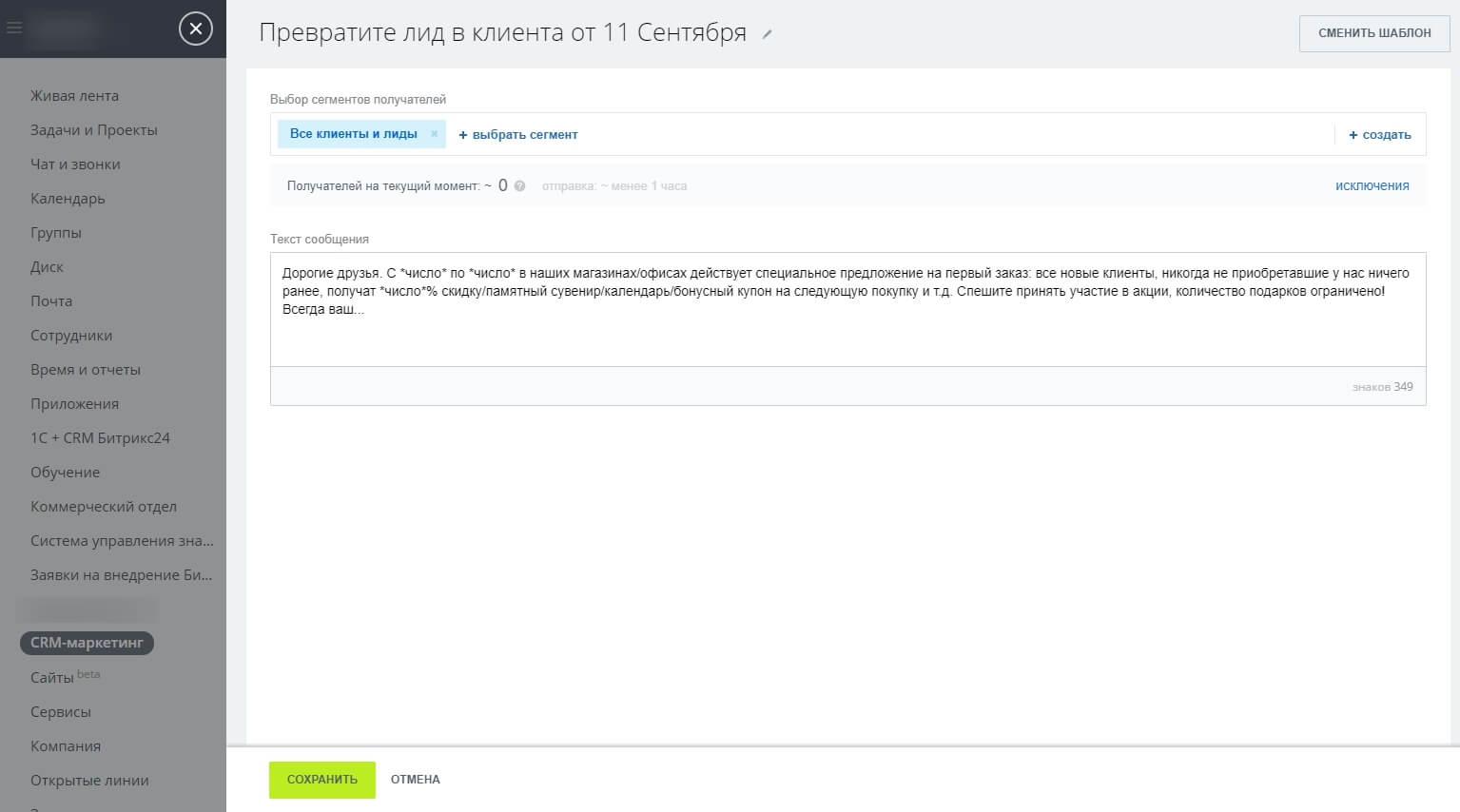Navigate to 'Открытые линии'
This screenshot has width=1460, height=812.
click(89, 781)
